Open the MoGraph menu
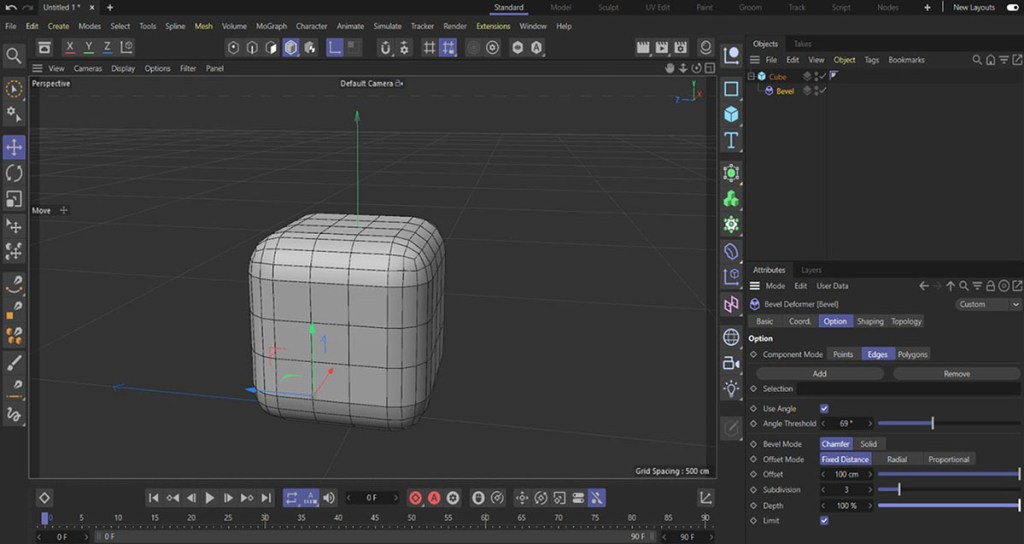The height and width of the screenshot is (544, 1024). click(271, 26)
